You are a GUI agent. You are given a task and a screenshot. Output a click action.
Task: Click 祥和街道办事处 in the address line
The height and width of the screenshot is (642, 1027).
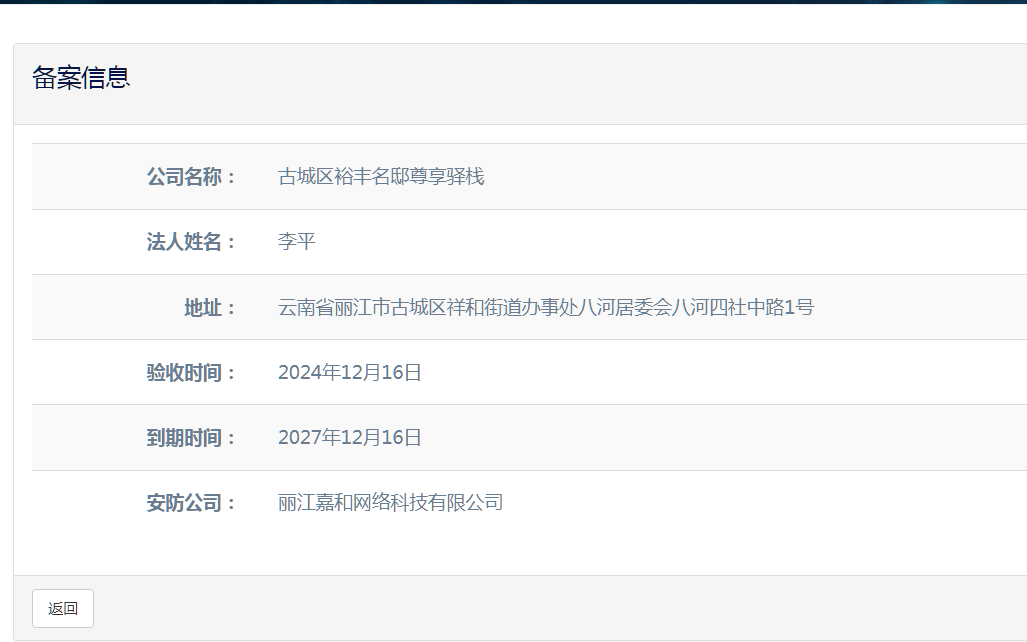click(x=508, y=307)
